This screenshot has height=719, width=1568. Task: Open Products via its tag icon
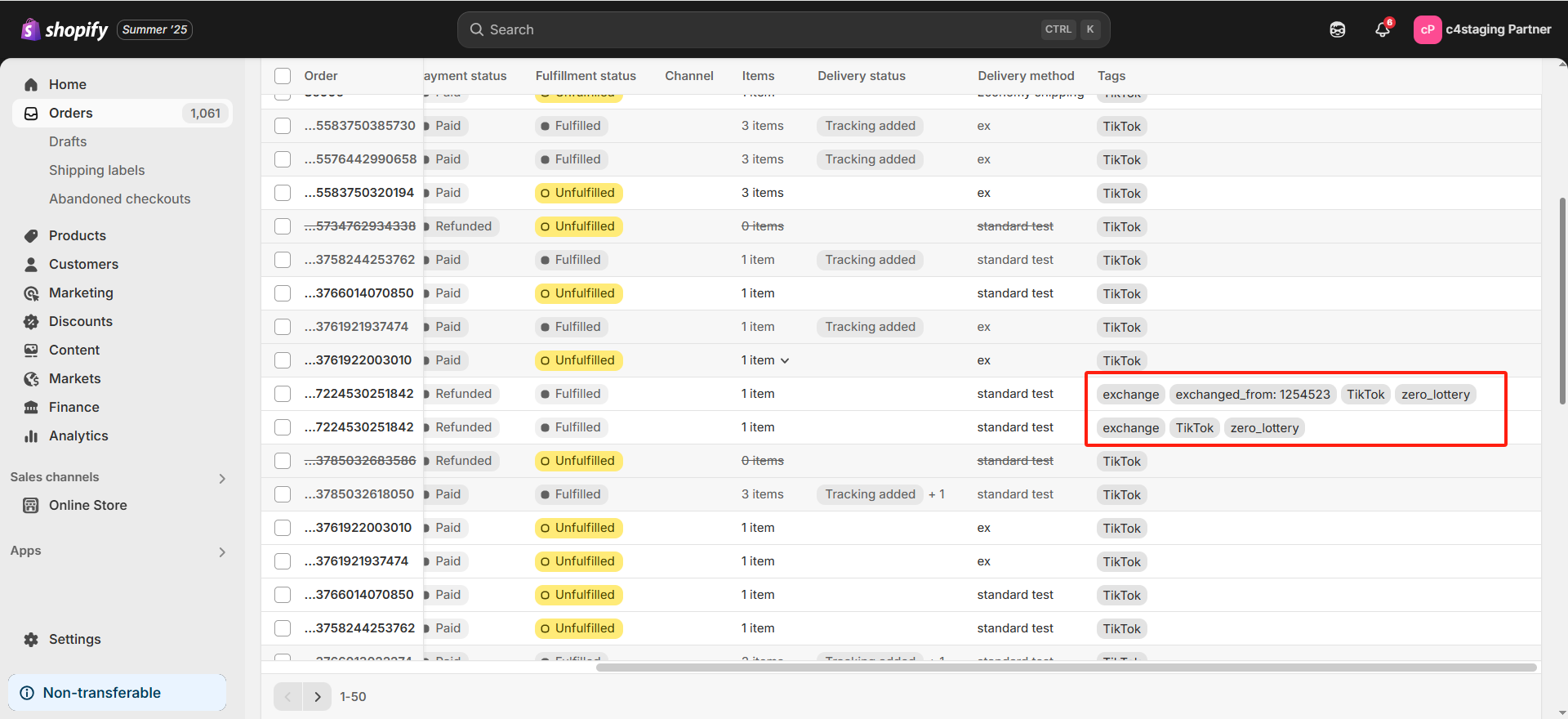(x=31, y=236)
